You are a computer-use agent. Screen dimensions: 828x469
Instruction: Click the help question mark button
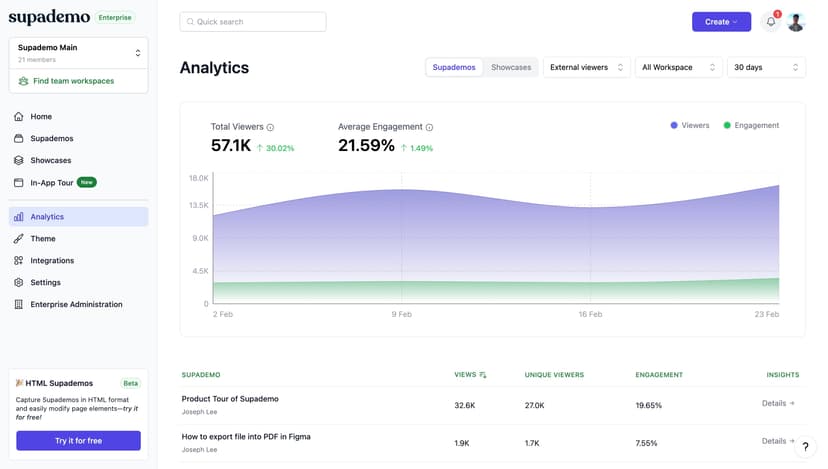(805, 447)
